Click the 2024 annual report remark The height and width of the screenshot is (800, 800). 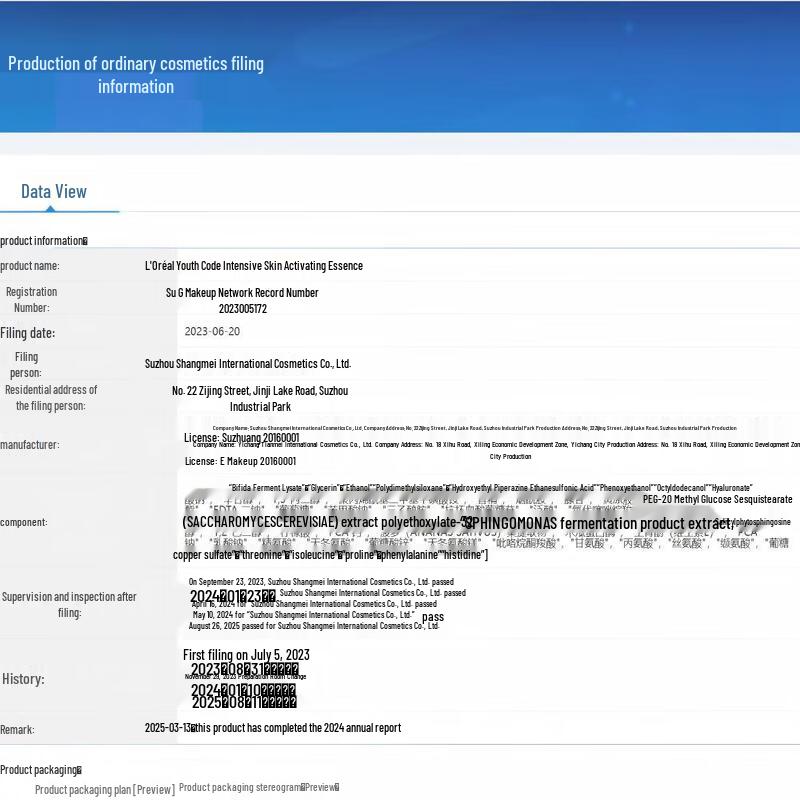coord(273,728)
